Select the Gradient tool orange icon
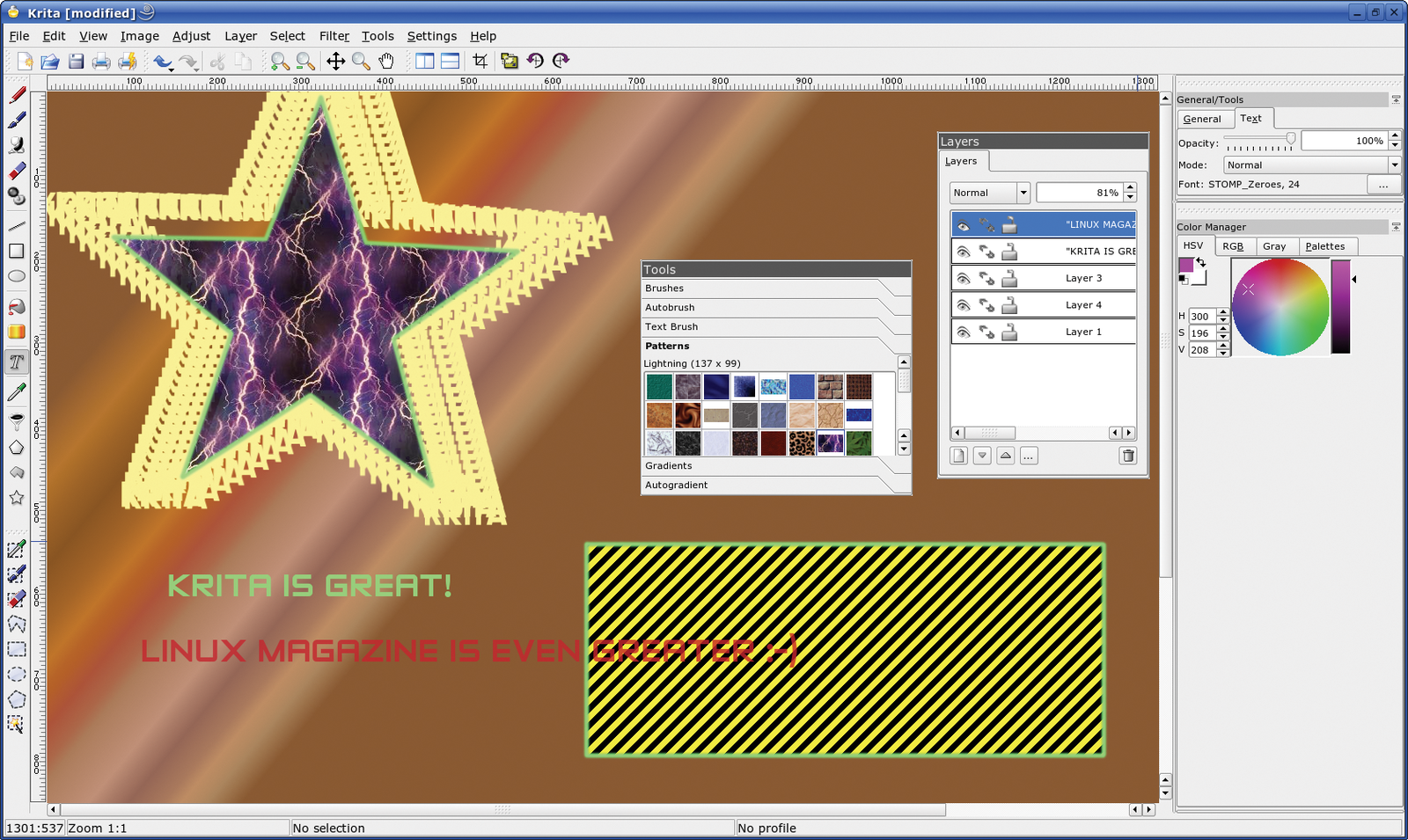 click(17, 332)
